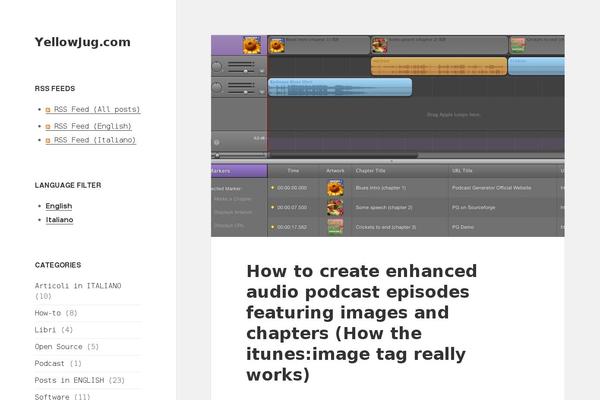Viewport: 600px width, 400px height.
Task: Open the "How to create enhanced audio podcast episodes" post title
Action: click(362, 323)
